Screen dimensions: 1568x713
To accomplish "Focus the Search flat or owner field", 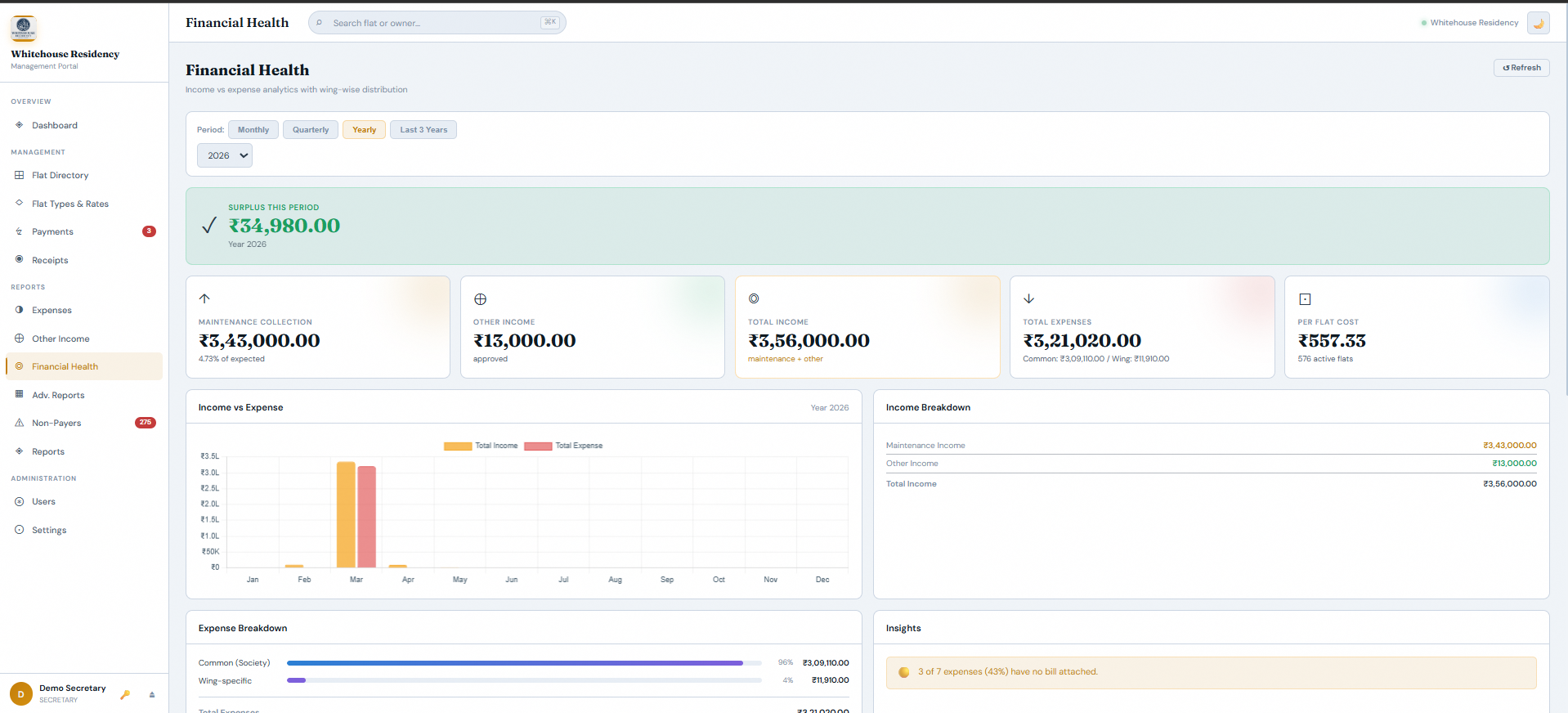I will 433,23.
